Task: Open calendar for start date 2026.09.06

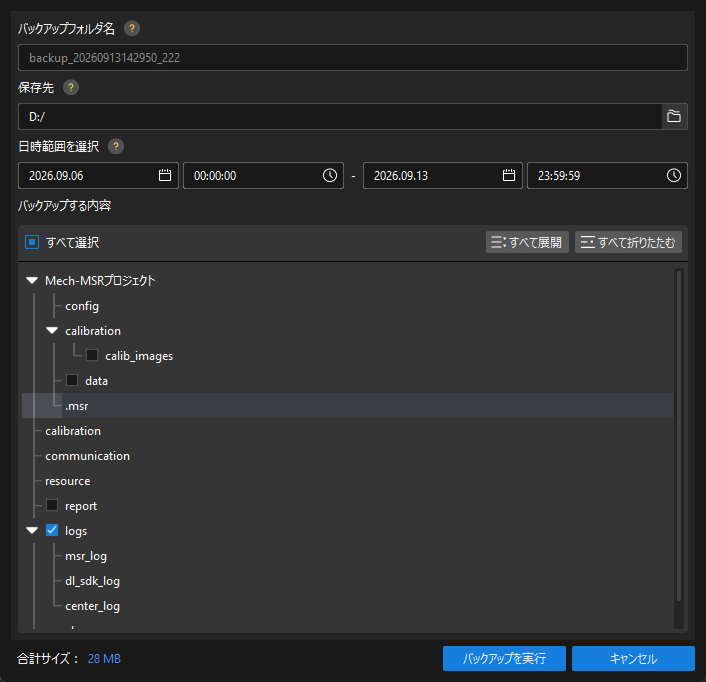Action: coord(165,175)
